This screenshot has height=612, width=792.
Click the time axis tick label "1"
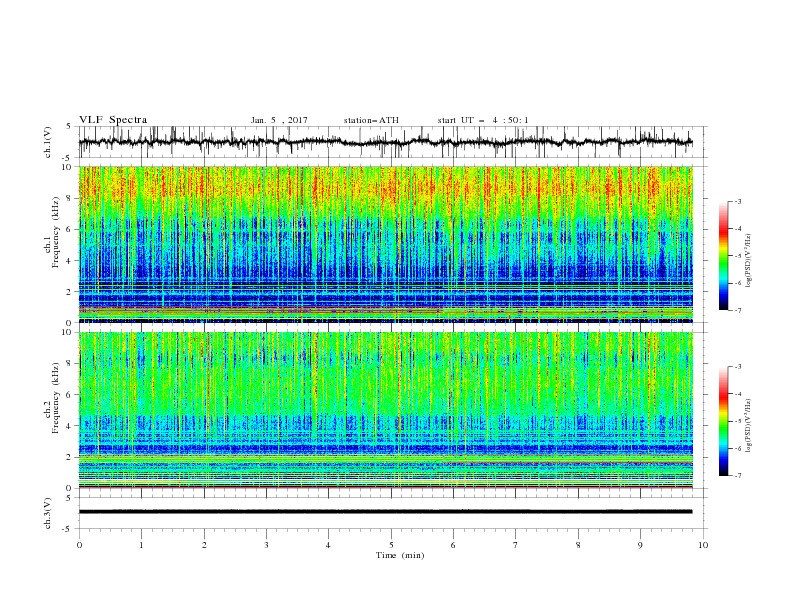(x=141, y=545)
